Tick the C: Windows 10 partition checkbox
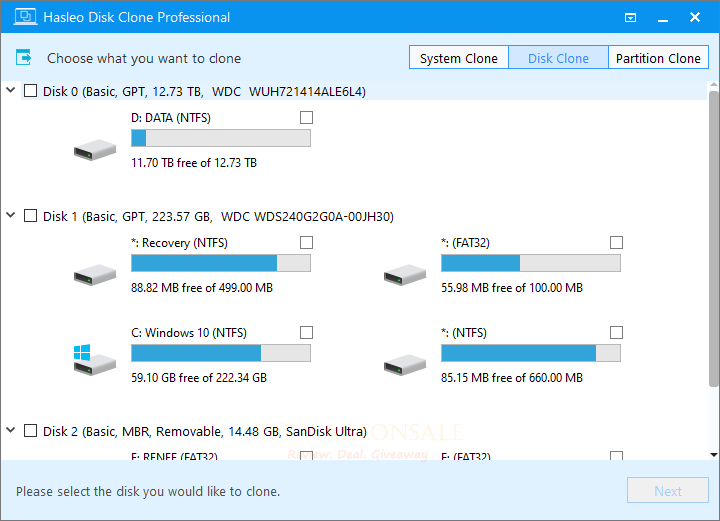 (306, 332)
